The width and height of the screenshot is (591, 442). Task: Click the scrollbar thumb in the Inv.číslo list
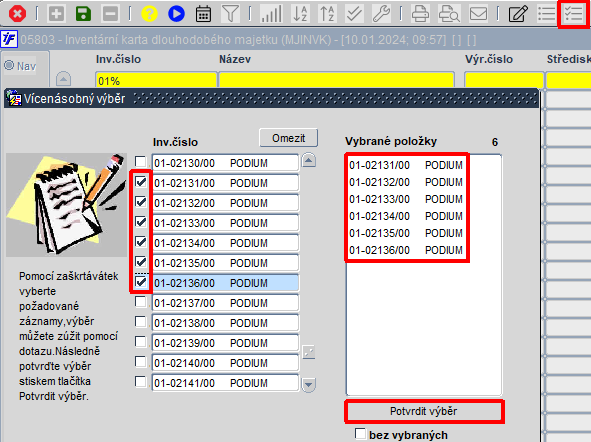point(309,353)
